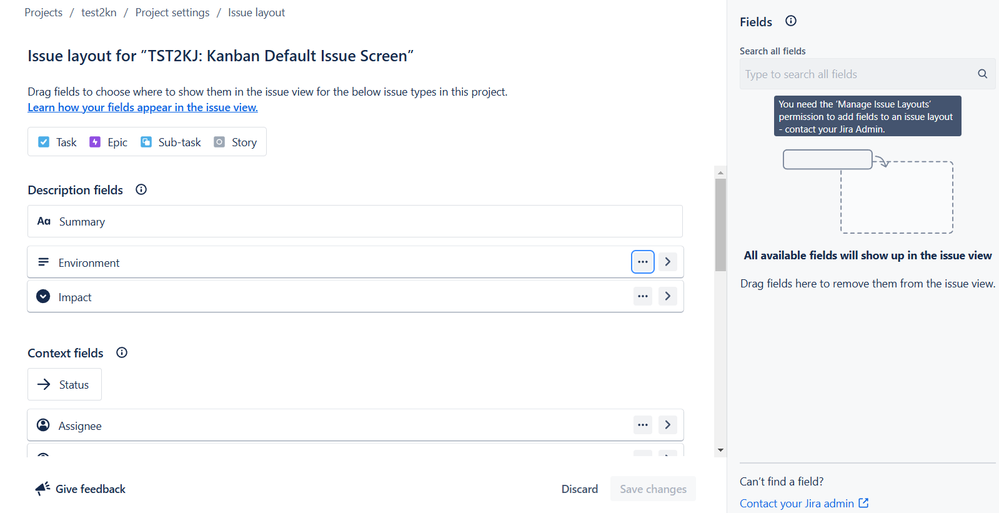This screenshot has width=999, height=513.
Task: Click the Give feedback button
Action: click(80, 489)
